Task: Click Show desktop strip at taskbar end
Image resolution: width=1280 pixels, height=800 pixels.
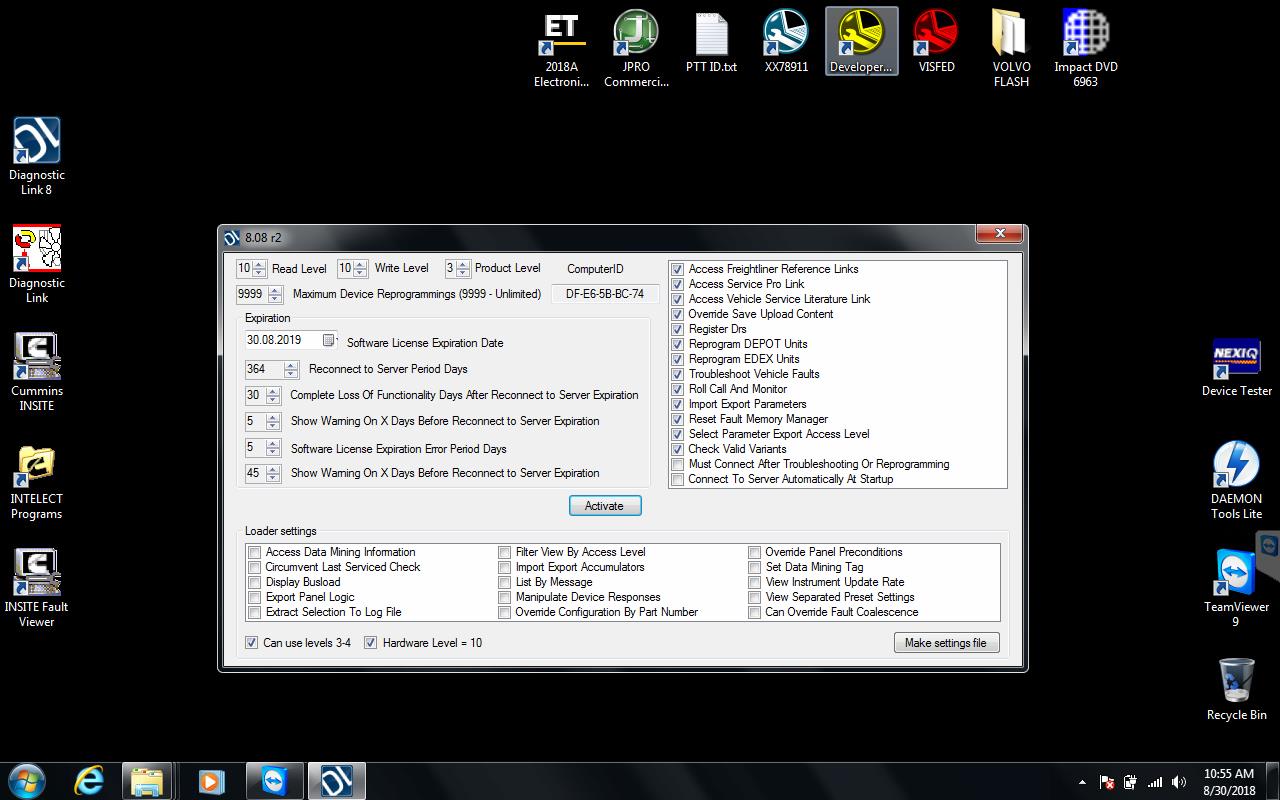Action: [x=1272, y=781]
